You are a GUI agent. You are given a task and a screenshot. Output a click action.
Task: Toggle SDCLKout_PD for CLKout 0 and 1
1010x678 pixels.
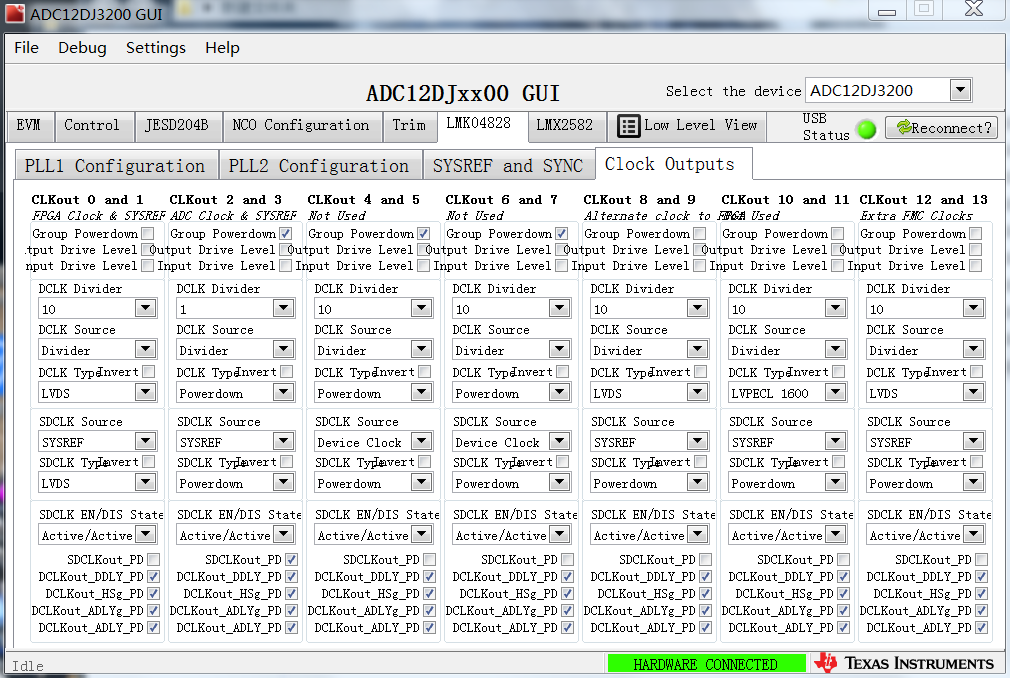pos(153,560)
